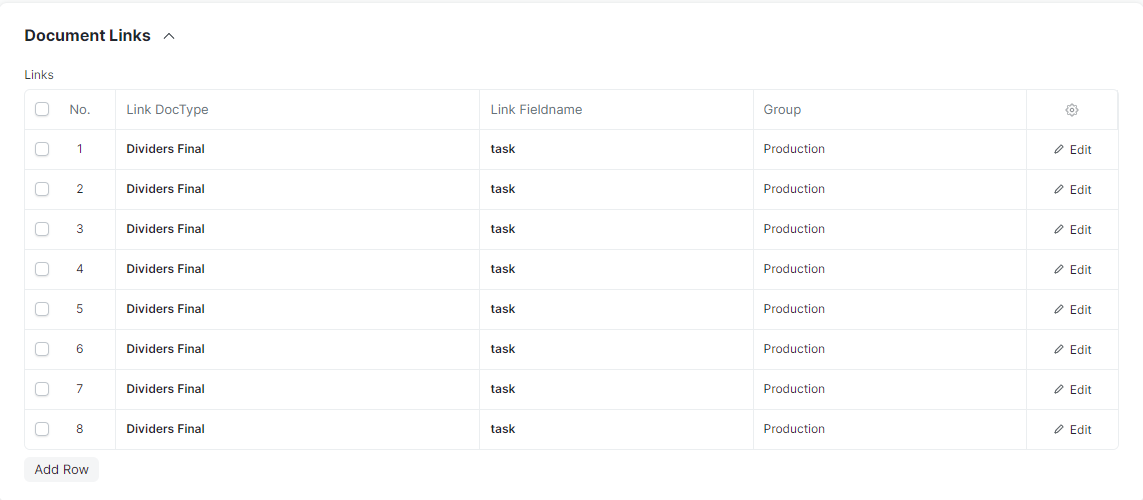1143x500 pixels.
Task: Click Edit on row 4
Action: (x=1072, y=270)
